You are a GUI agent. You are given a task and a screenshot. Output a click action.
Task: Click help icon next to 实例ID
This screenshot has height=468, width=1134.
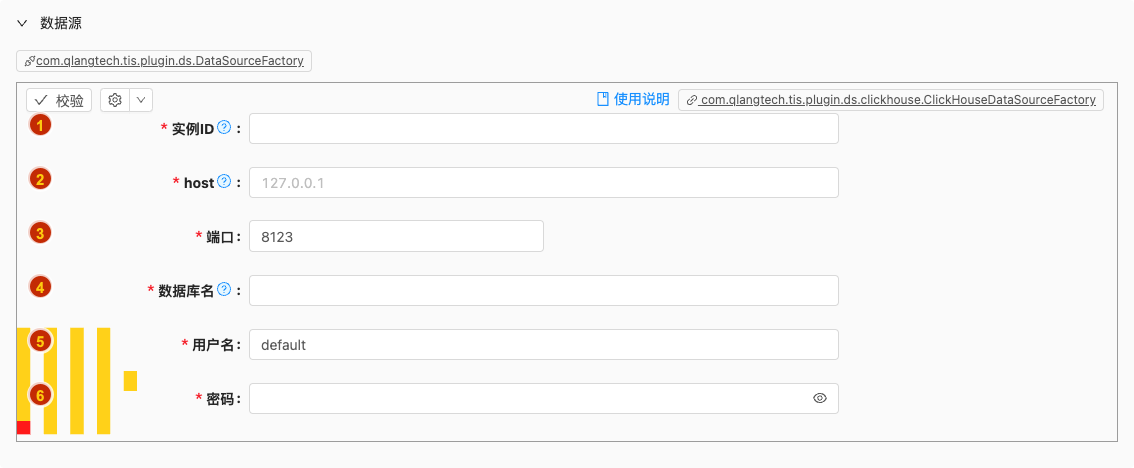tap(224, 128)
